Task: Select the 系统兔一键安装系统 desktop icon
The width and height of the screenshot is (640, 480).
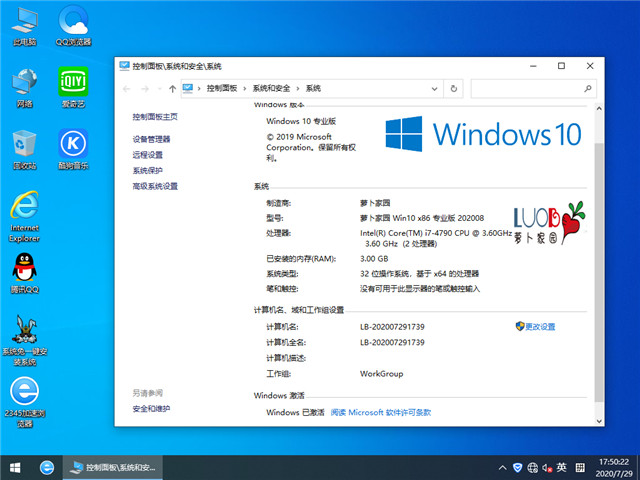Action: (24, 341)
